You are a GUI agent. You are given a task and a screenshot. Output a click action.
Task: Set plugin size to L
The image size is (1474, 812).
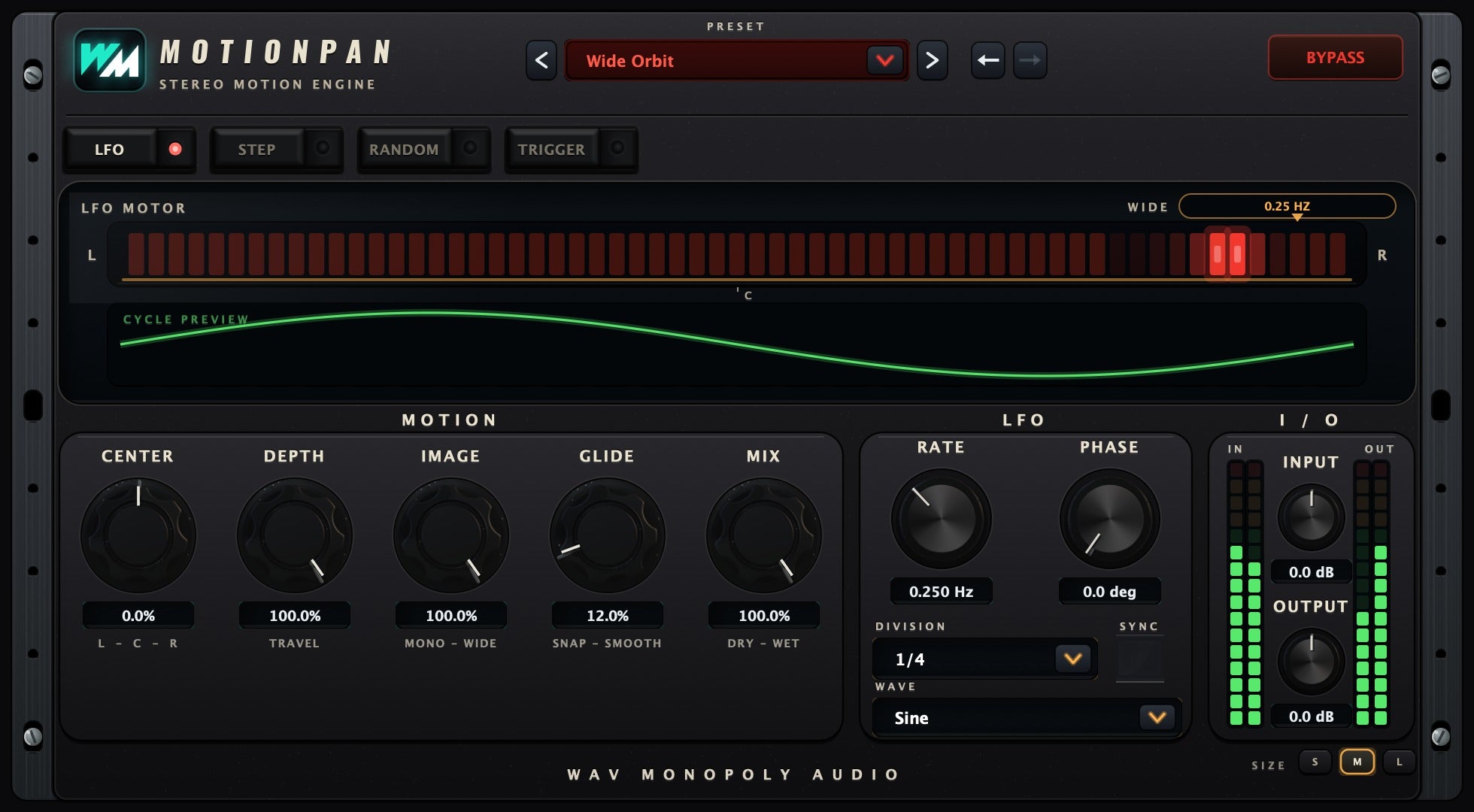point(1400,762)
